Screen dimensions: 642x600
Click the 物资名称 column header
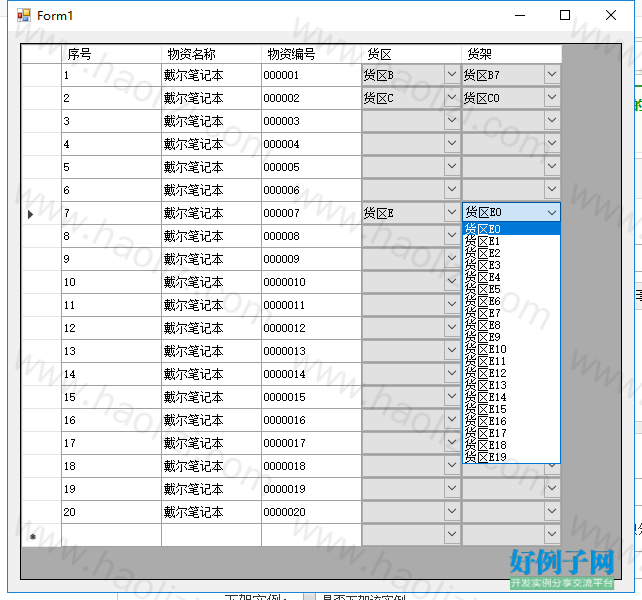click(x=211, y=54)
